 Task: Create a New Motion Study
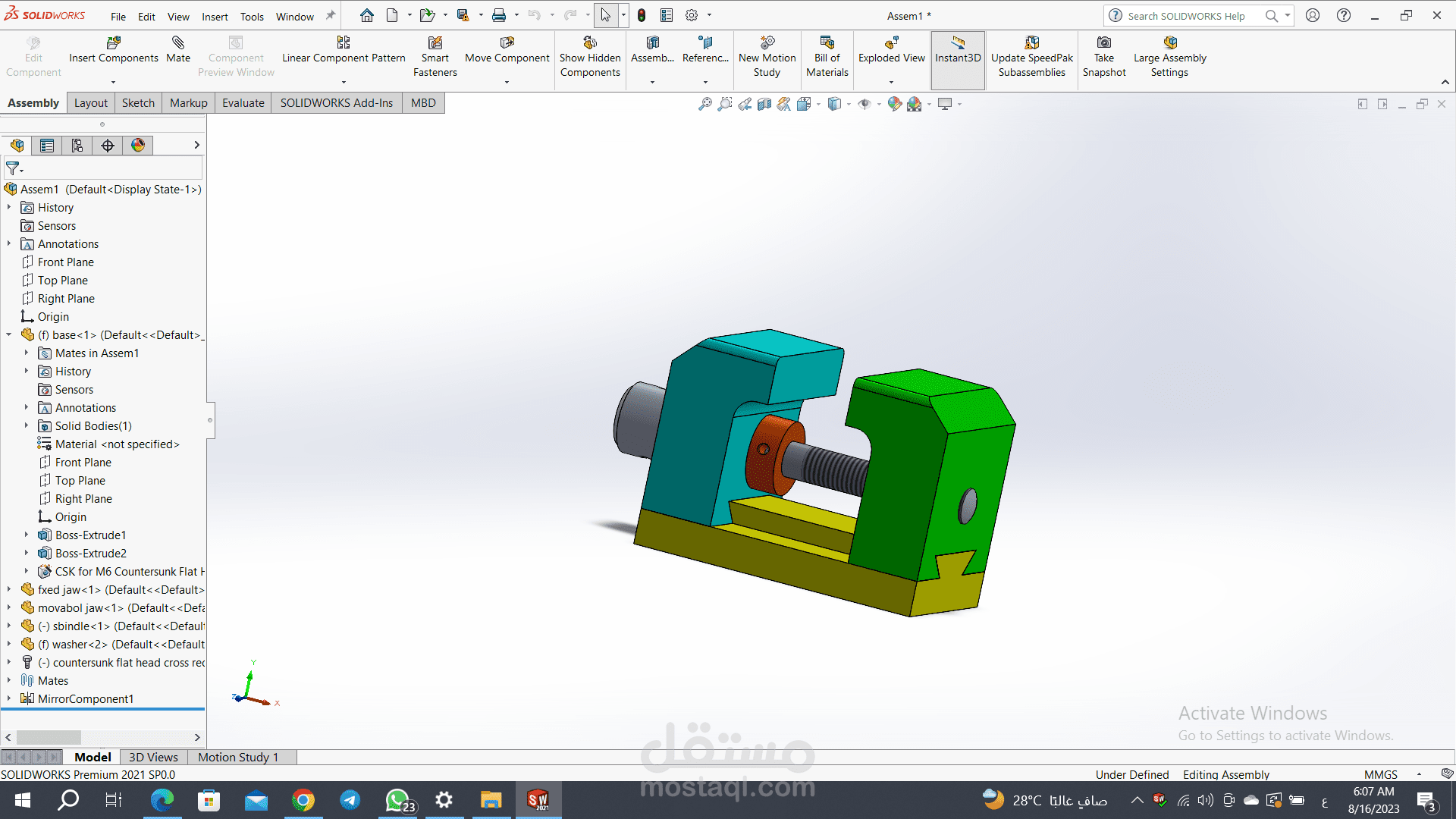(767, 57)
